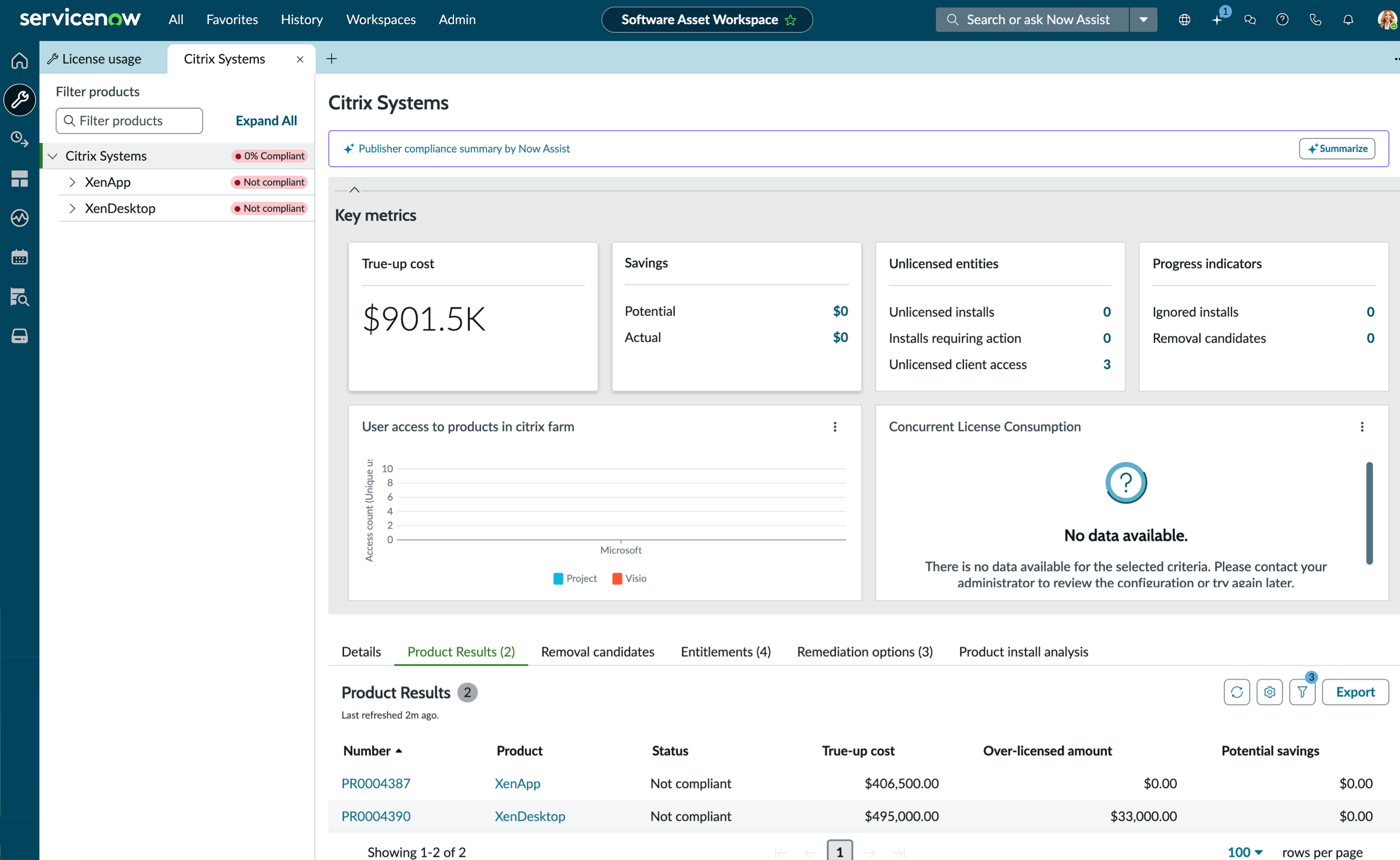Open the Now Assist sparkle icon
This screenshot has height=860, width=1400.
(x=1217, y=20)
